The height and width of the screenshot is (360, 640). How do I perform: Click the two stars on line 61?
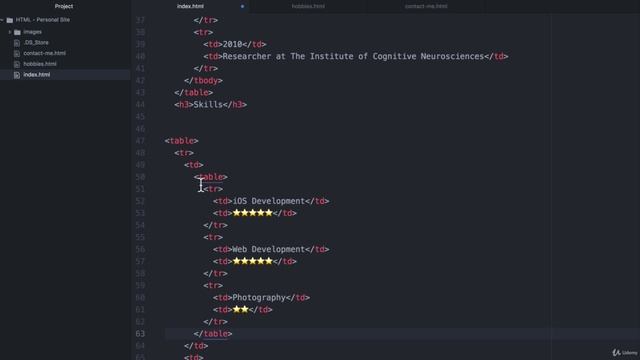point(240,309)
